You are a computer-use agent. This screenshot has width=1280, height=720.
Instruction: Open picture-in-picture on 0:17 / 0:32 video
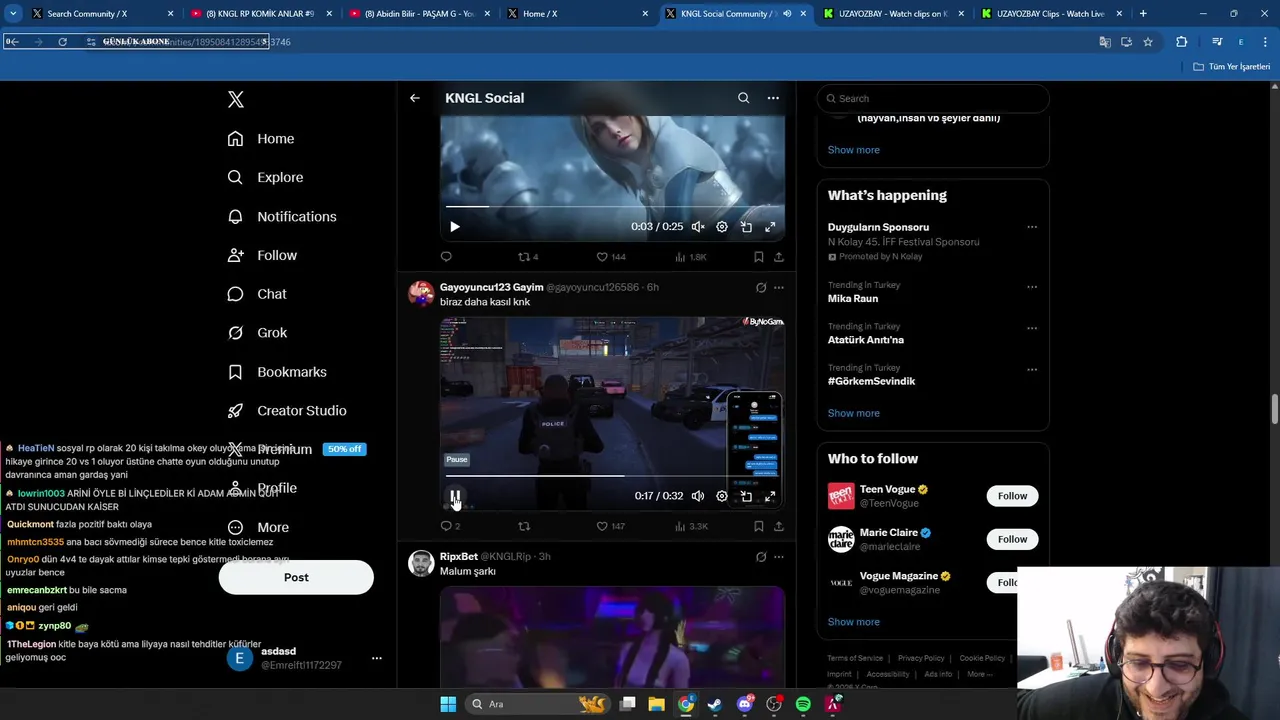click(x=746, y=496)
